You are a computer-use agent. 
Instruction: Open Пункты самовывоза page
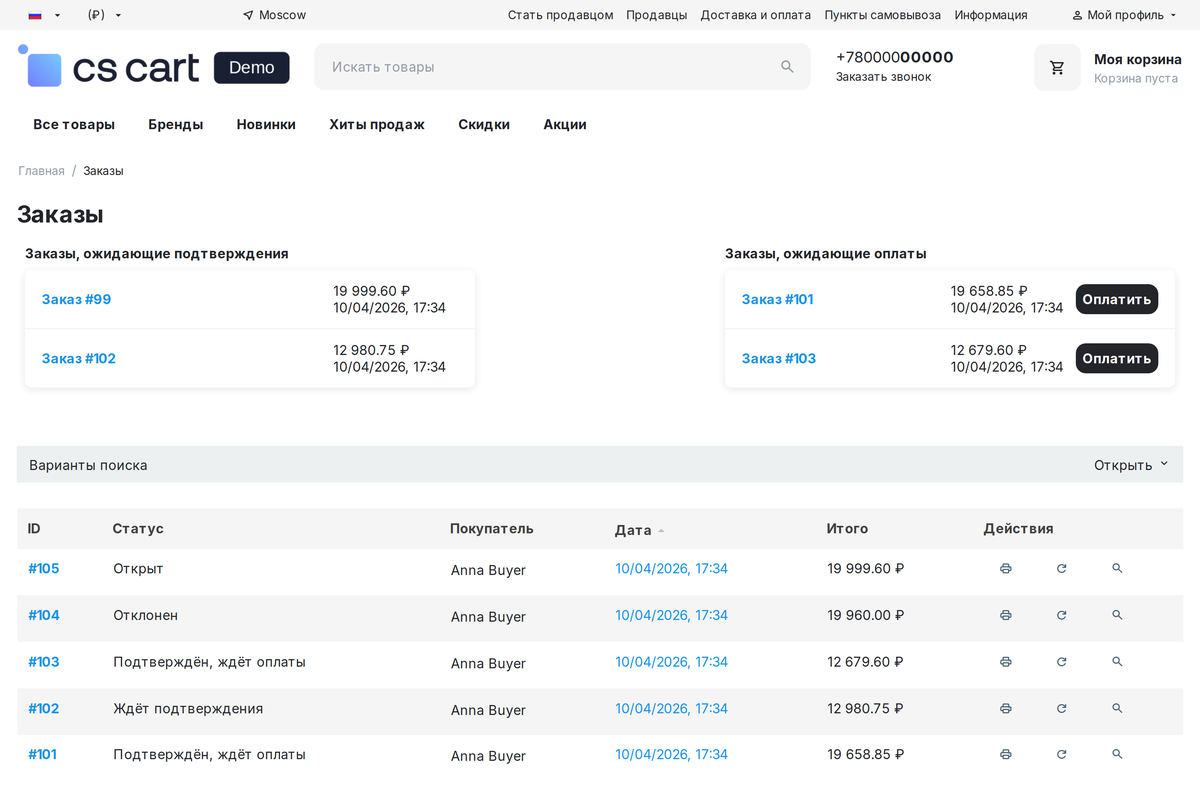883,15
